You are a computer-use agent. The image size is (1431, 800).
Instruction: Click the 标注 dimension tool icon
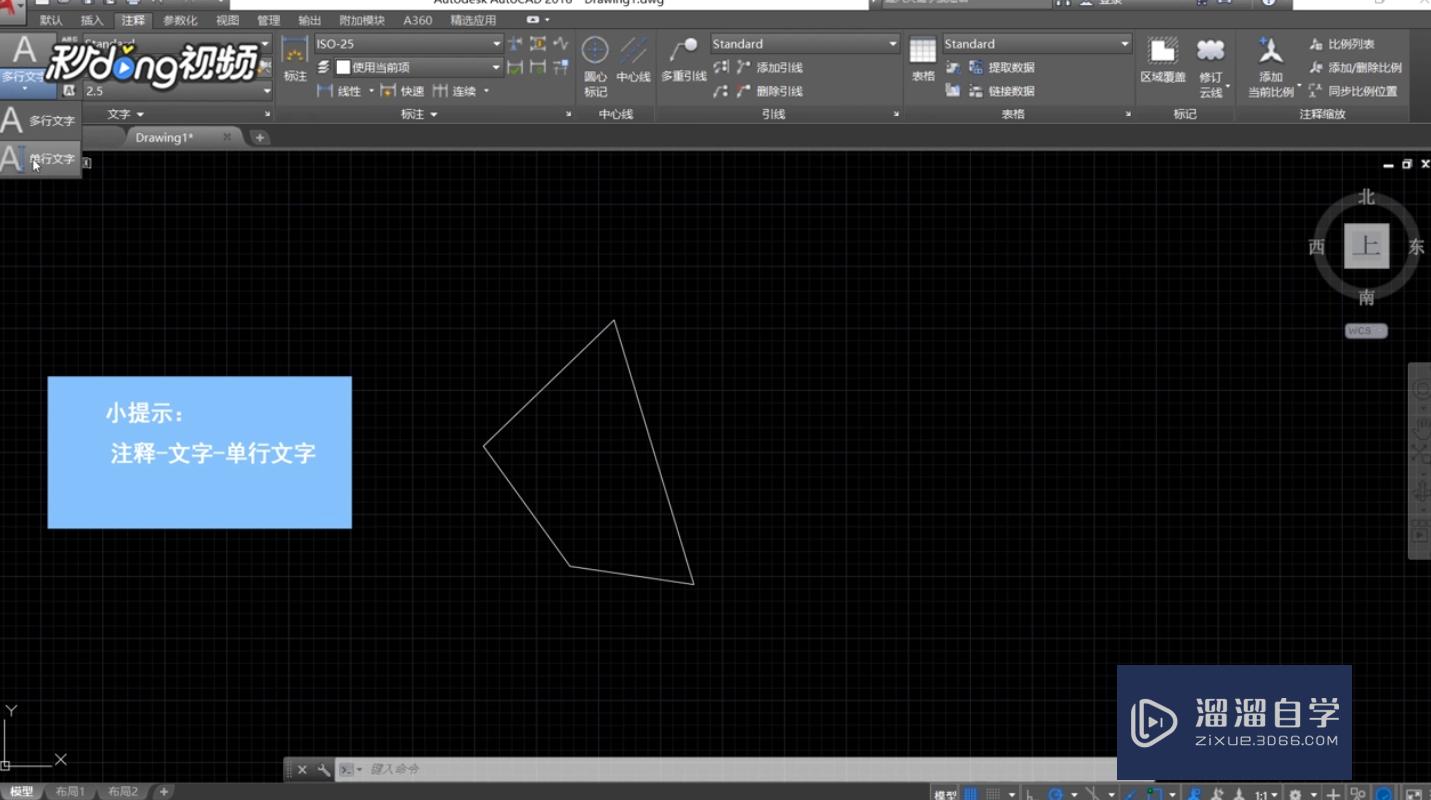(295, 60)
